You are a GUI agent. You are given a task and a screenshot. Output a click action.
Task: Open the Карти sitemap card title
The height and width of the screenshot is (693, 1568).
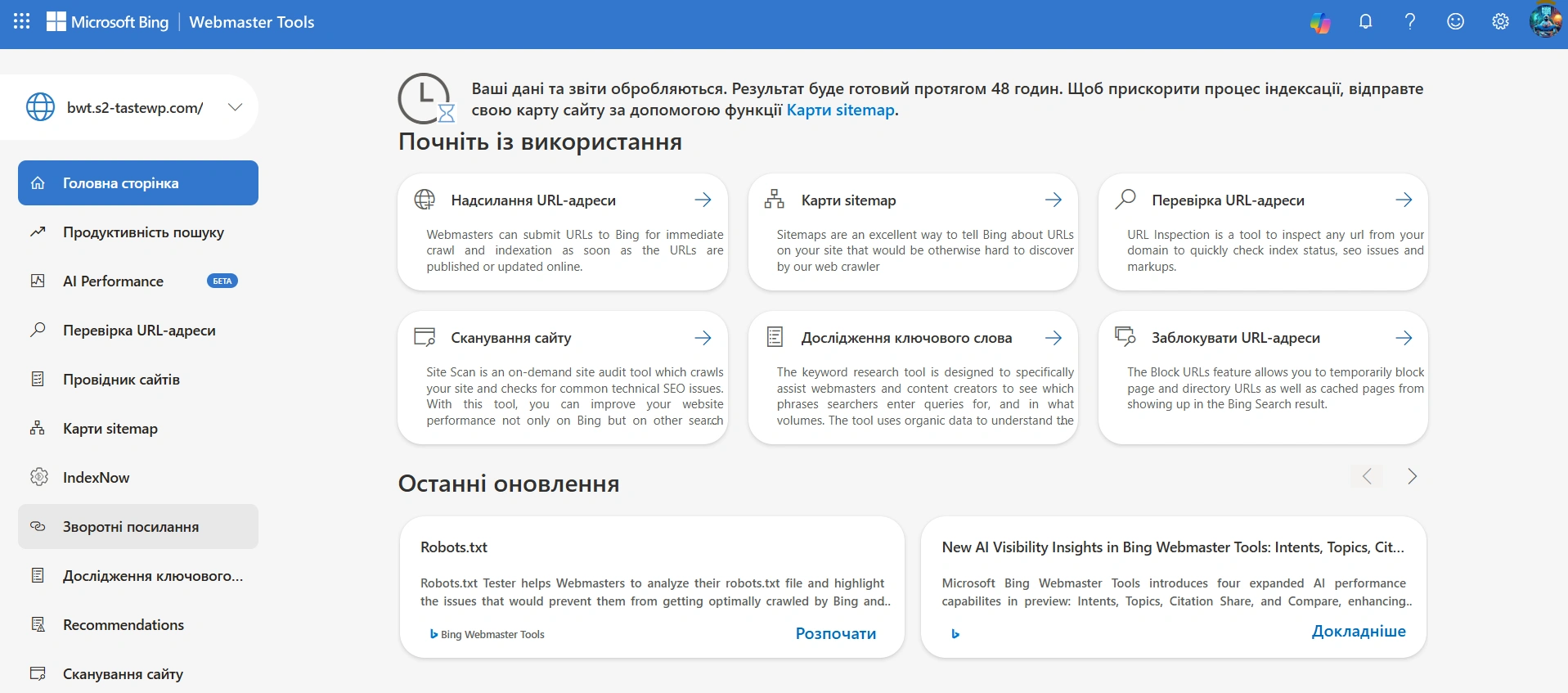click(848, 200)
